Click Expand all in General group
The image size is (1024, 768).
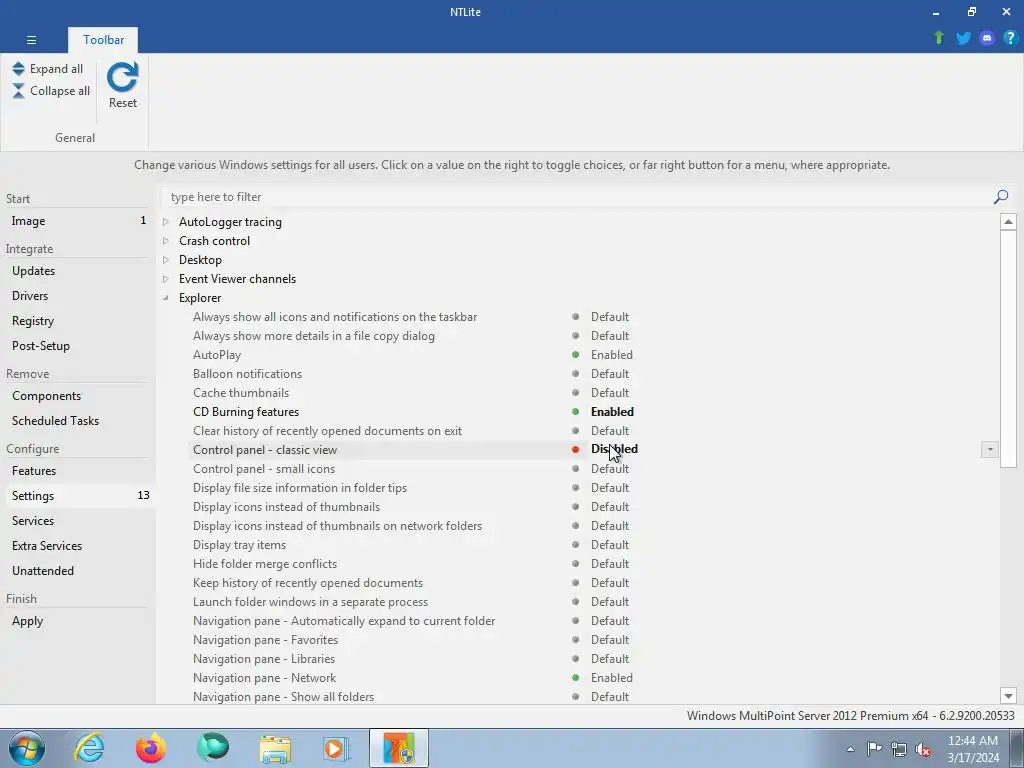pyautogui.click(x=48, y=69)
